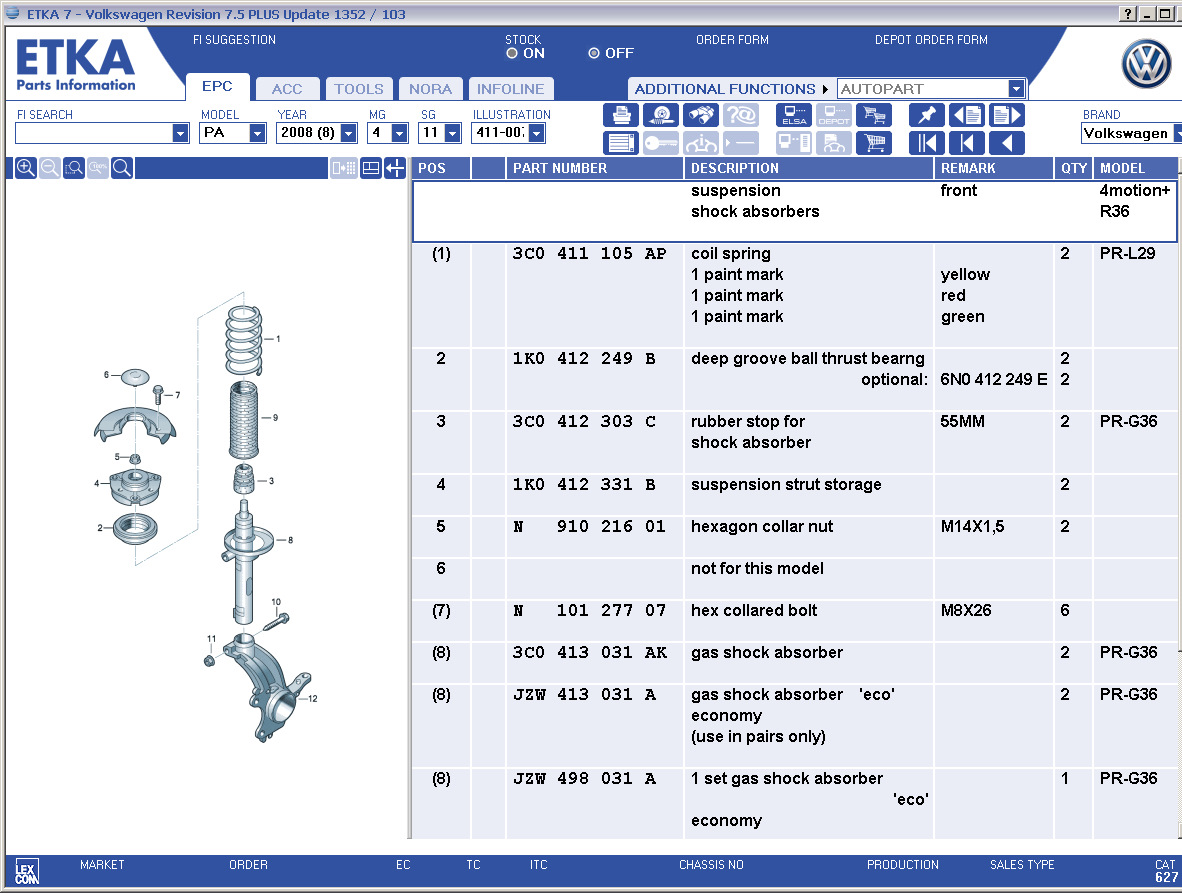Click the computer-to-server transfer icon

pyautogui.click(x=794, y=142)
